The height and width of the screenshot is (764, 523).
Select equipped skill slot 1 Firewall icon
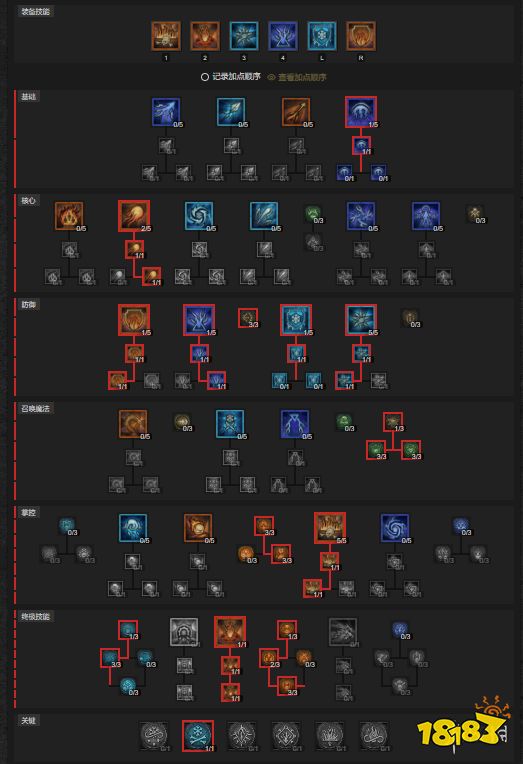point(166,36)
